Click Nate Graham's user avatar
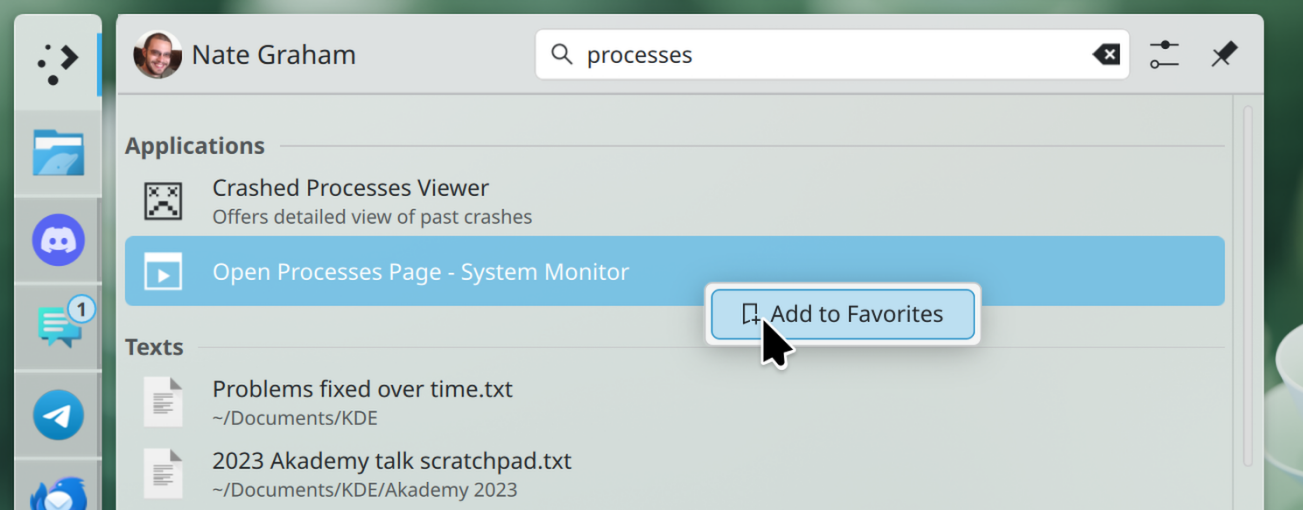The image size is (1303, 510). 157,55
